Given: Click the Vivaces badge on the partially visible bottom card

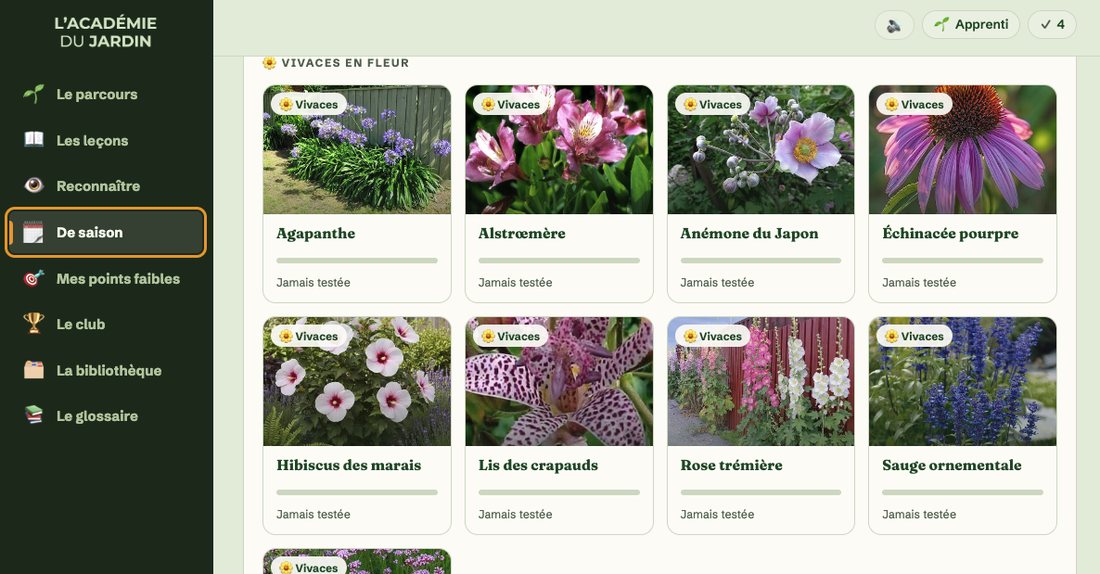Looking at the screenshot, I should pos(309,566).
